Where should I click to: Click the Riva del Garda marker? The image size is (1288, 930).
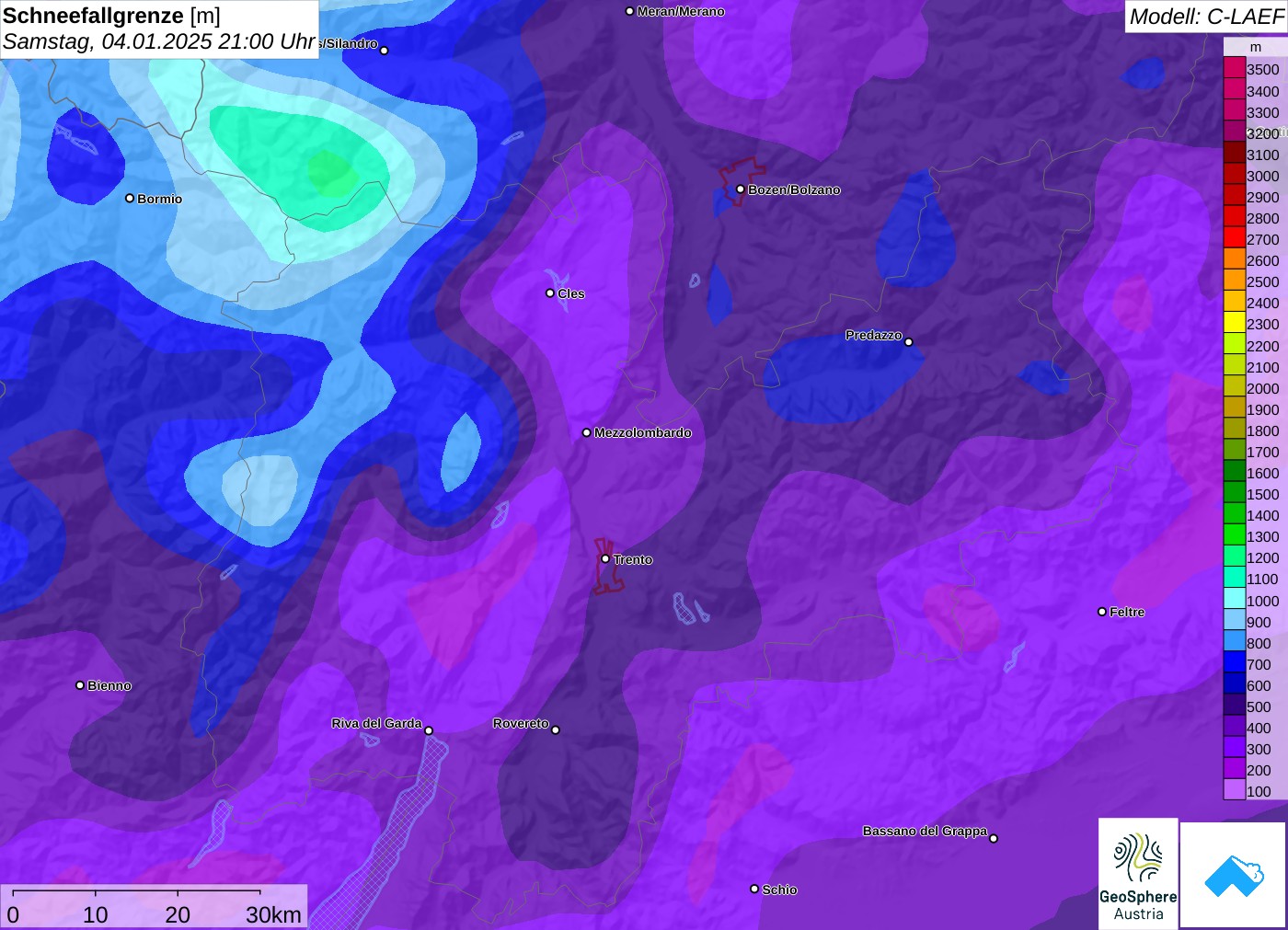pos(429,731)
